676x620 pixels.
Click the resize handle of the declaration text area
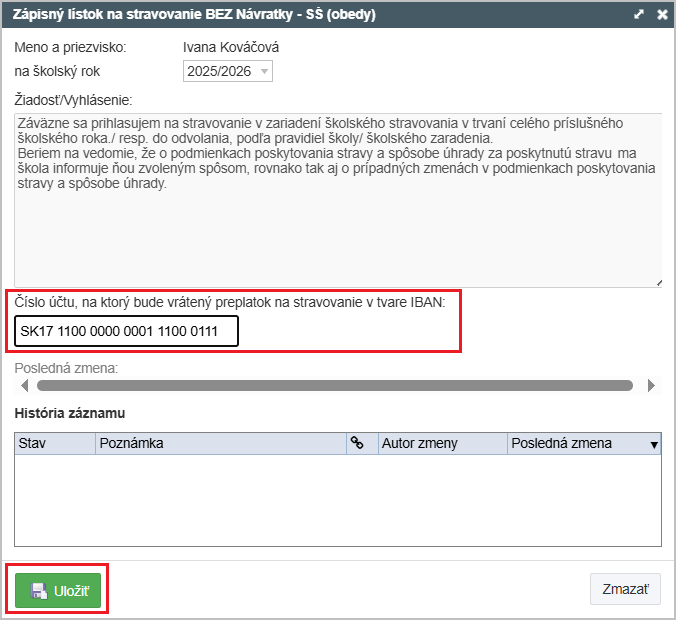(x=657, y=283)
